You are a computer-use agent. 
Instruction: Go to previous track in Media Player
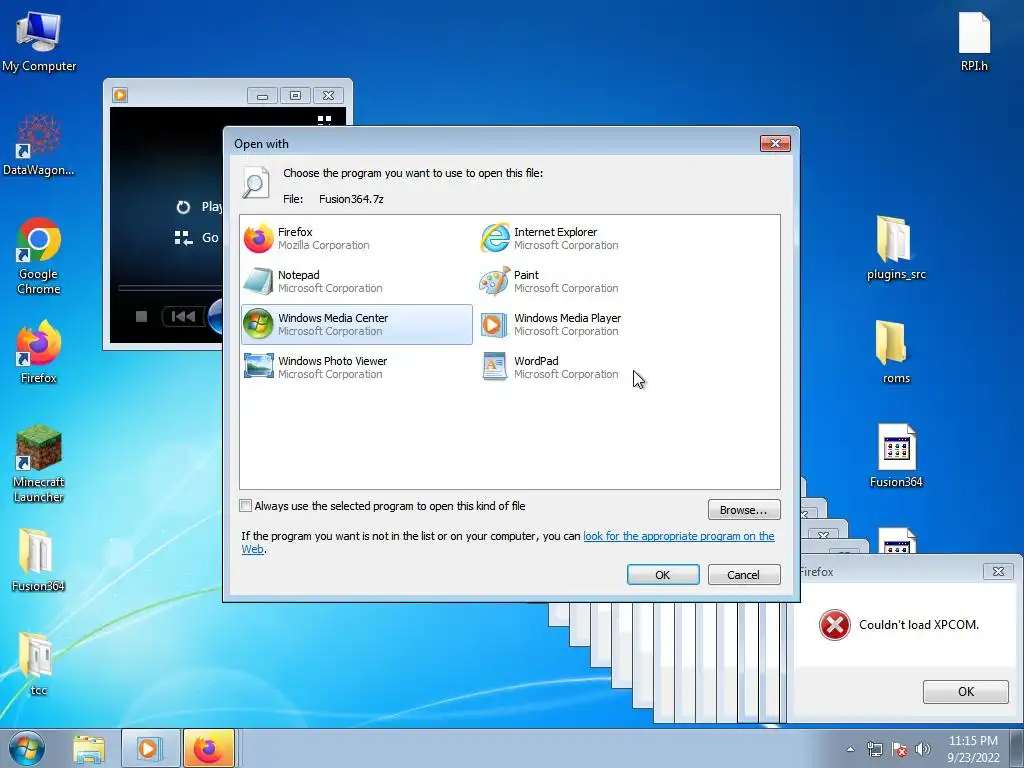point(184,317)
